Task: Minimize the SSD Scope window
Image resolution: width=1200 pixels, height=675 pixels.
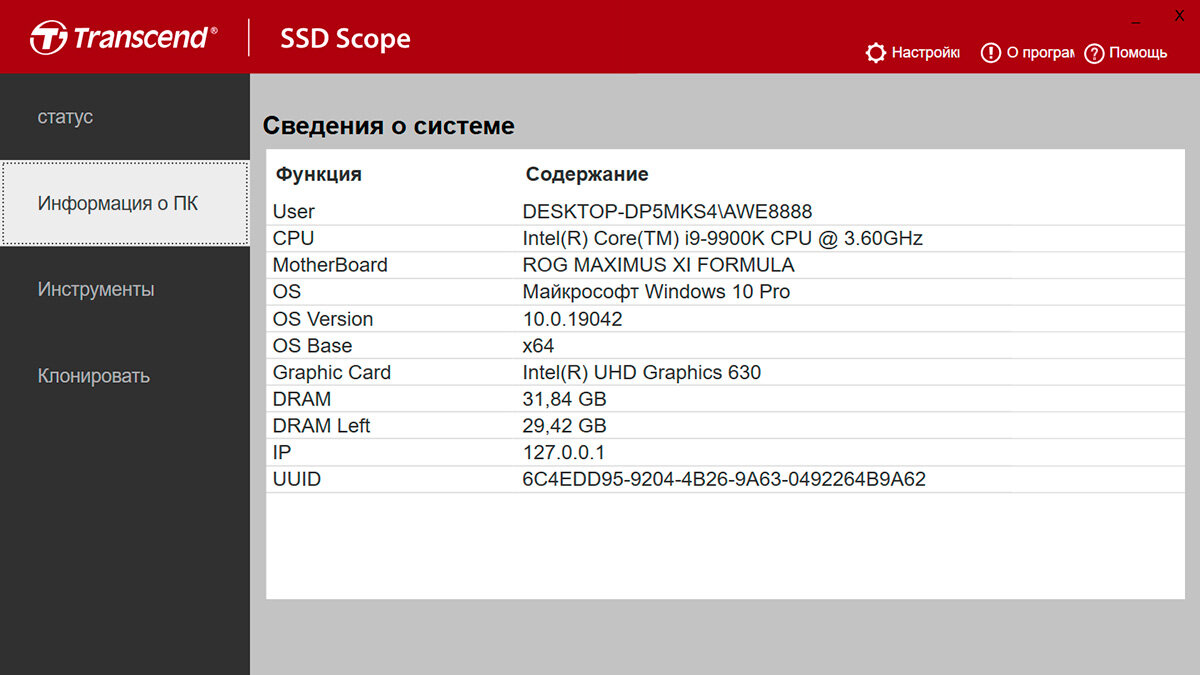Action: click(x=1137, y=18)
